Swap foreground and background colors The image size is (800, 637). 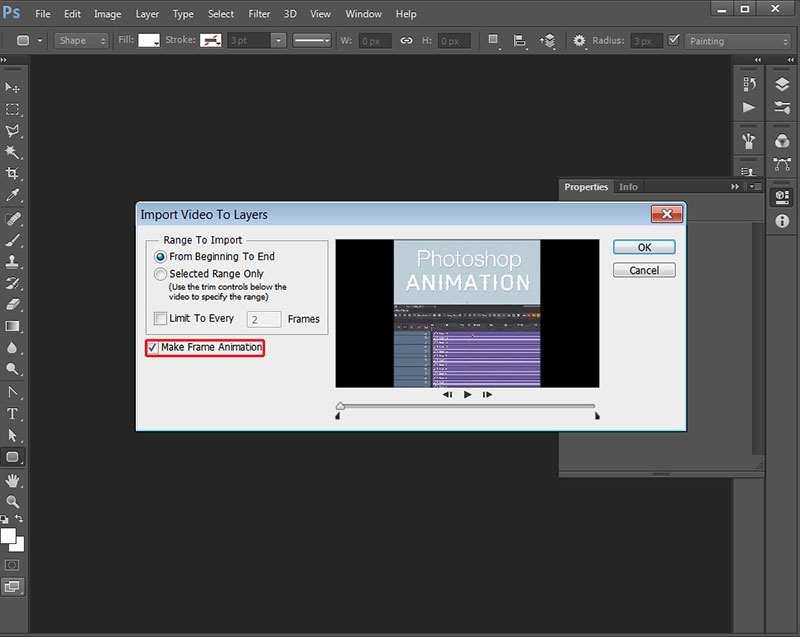(x=19, y=518)
